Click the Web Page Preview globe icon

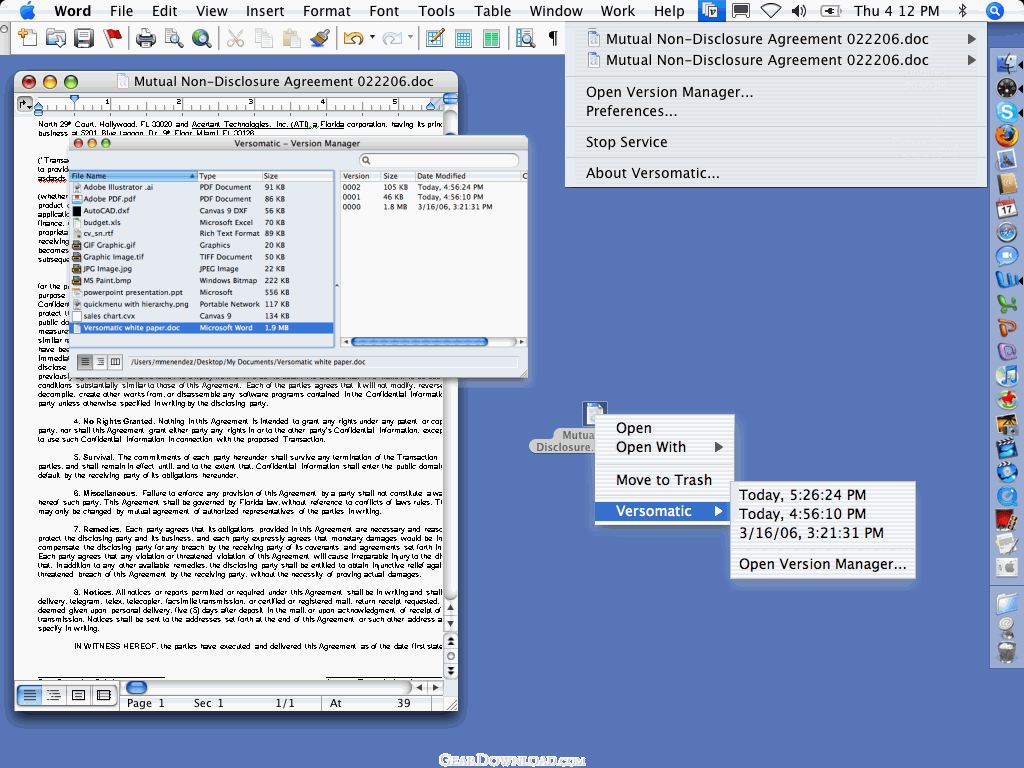pos(202,39)
